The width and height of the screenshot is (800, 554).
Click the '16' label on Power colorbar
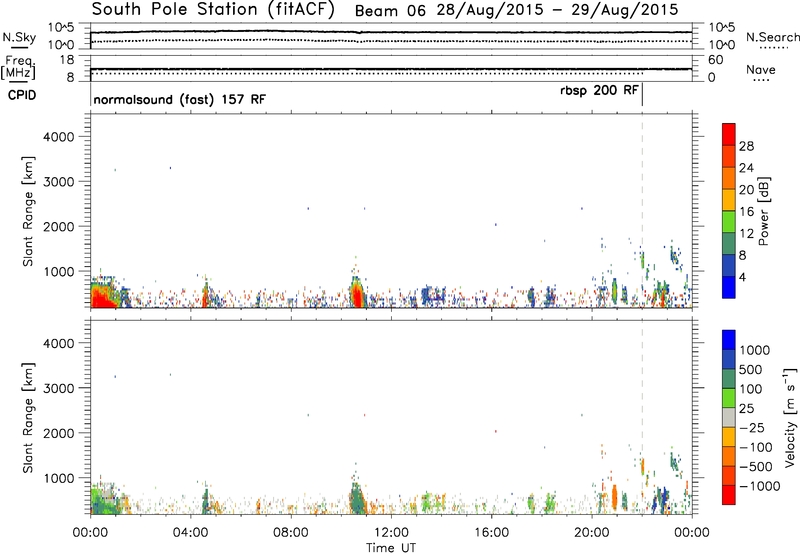(x=746, y=212)
